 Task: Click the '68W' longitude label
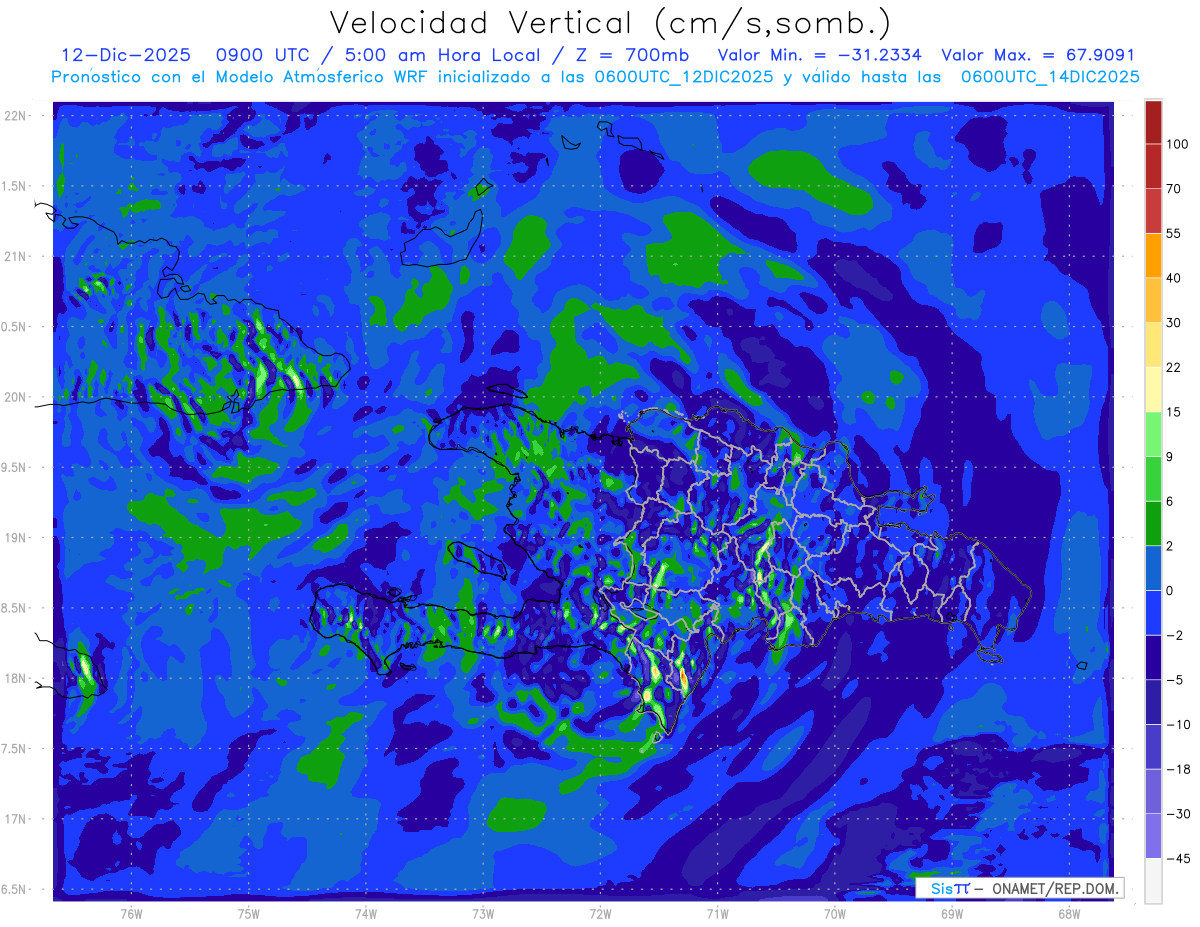(1068, 913)
